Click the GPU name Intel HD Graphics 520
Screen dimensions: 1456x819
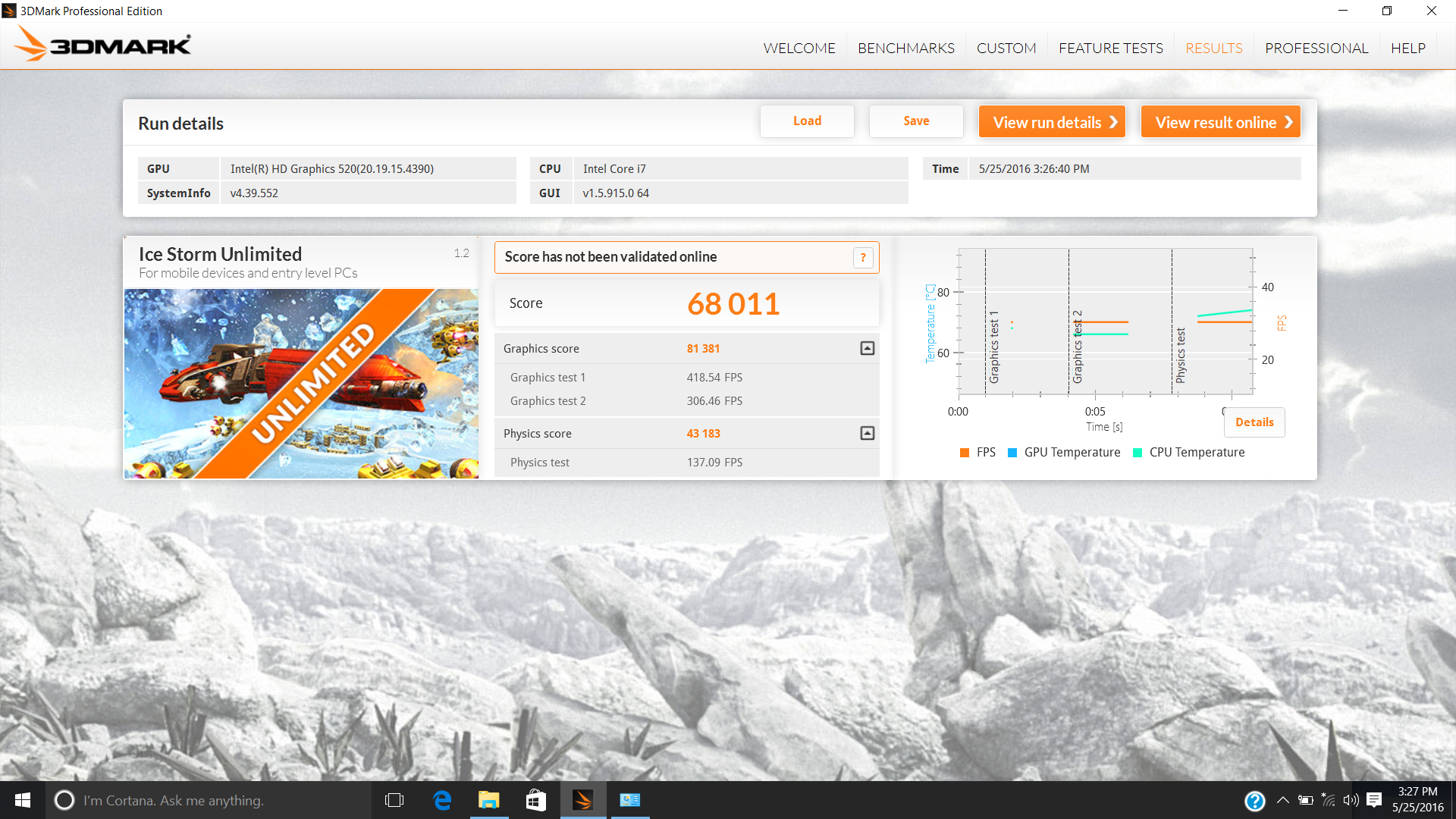tap(332, 169)
